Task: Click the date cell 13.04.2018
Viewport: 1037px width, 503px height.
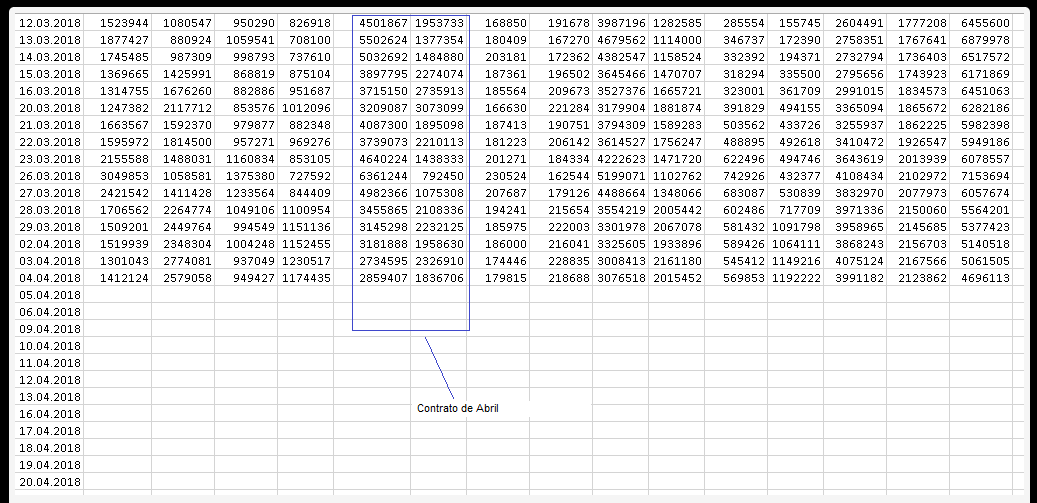Action: [x=51, y=397]
